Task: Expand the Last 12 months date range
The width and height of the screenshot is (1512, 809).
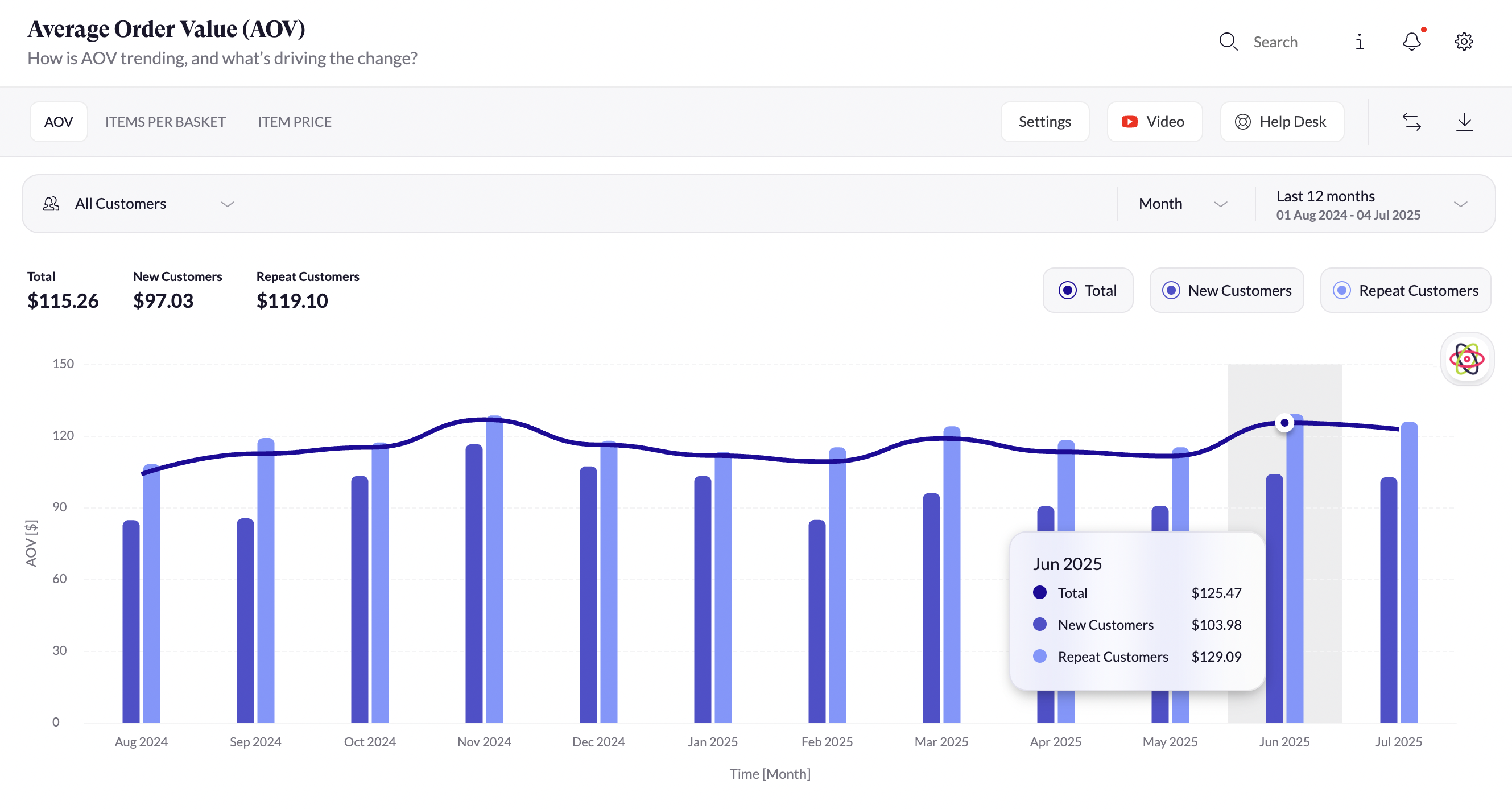Action: 1460,204
